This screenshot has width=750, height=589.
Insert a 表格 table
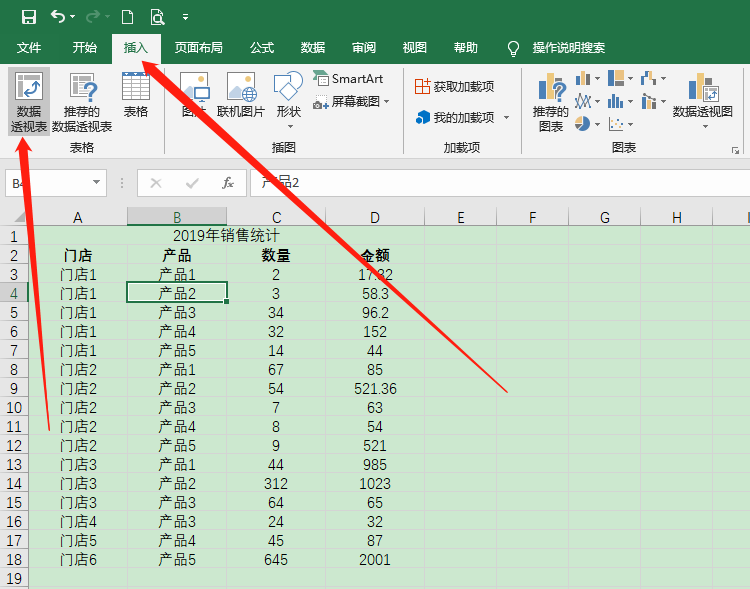click(136, 95)
